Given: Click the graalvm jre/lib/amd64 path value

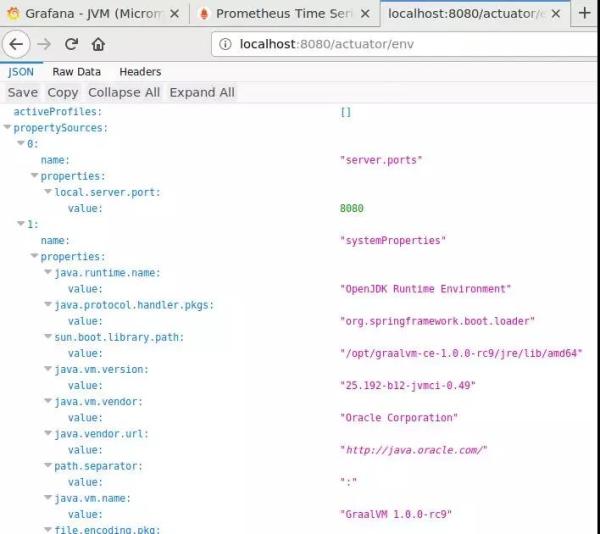Looking at the screenshot, I should [x=461, y=353].
